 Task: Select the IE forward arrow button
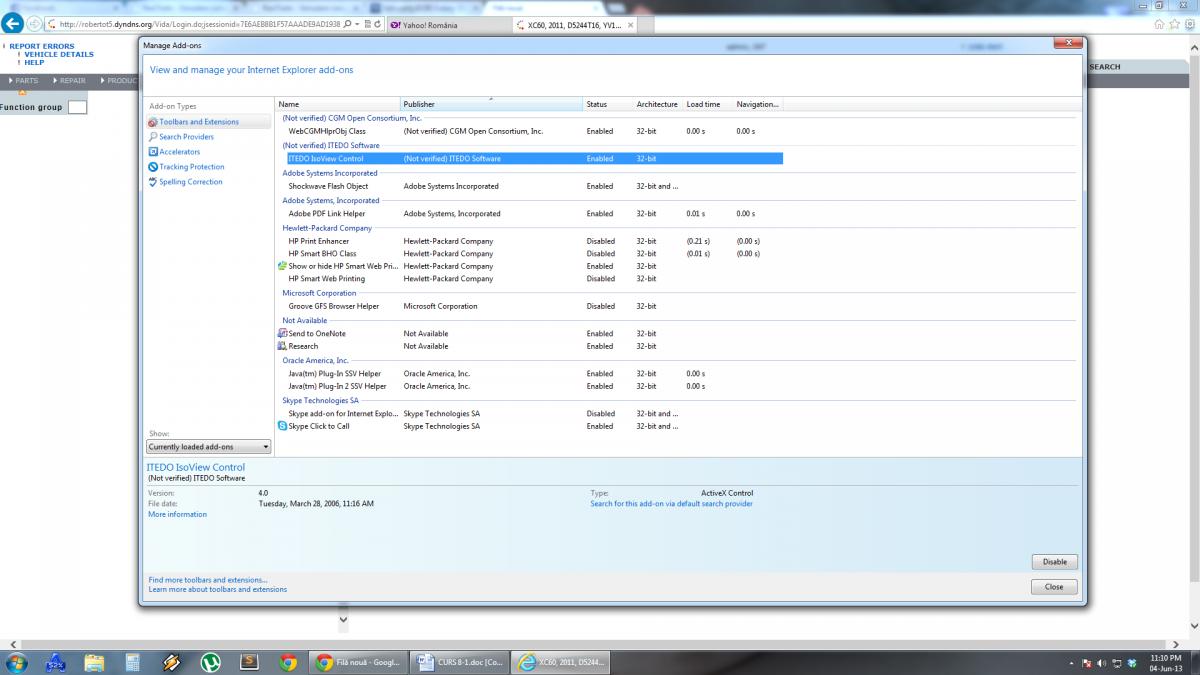tap(35, 24)
